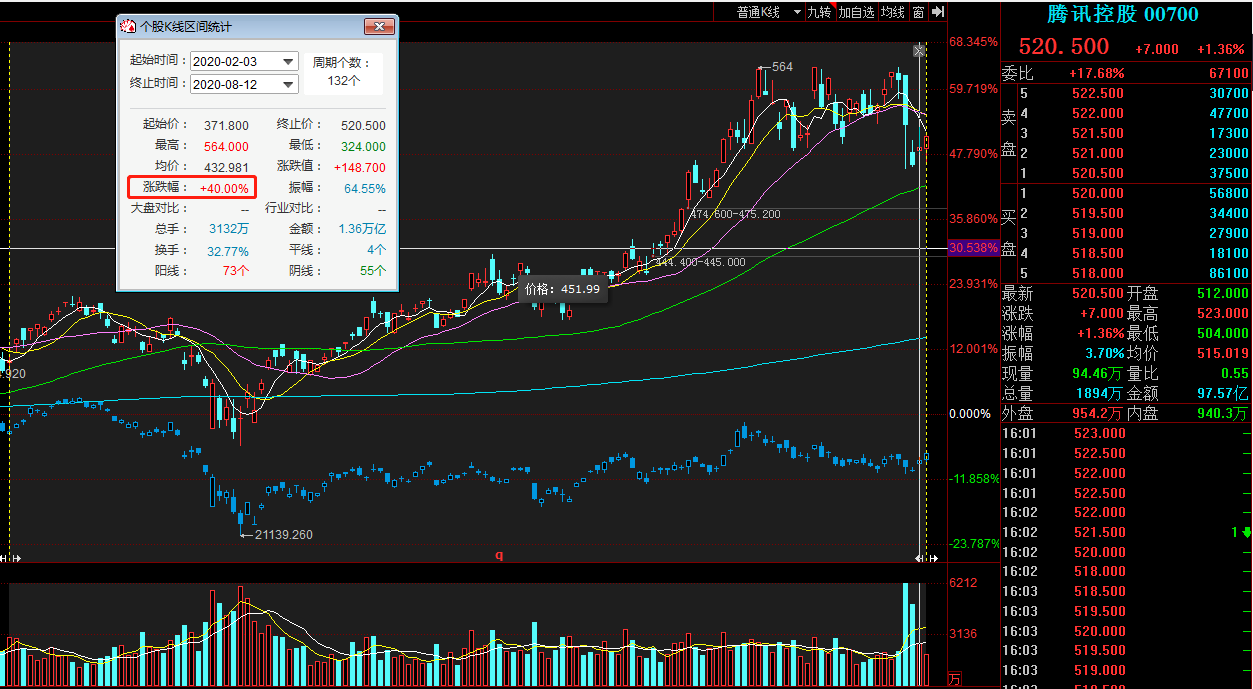Open the 起始时间 date dropdown 2020-02-03

[288, 62]
